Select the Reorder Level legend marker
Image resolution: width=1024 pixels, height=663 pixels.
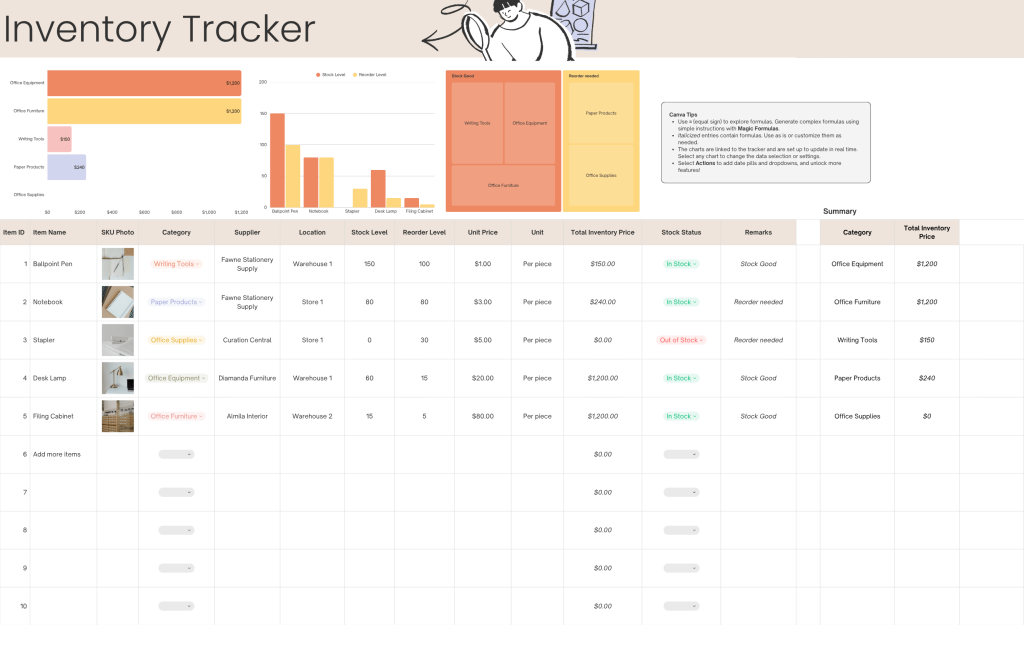coord(355,74)
